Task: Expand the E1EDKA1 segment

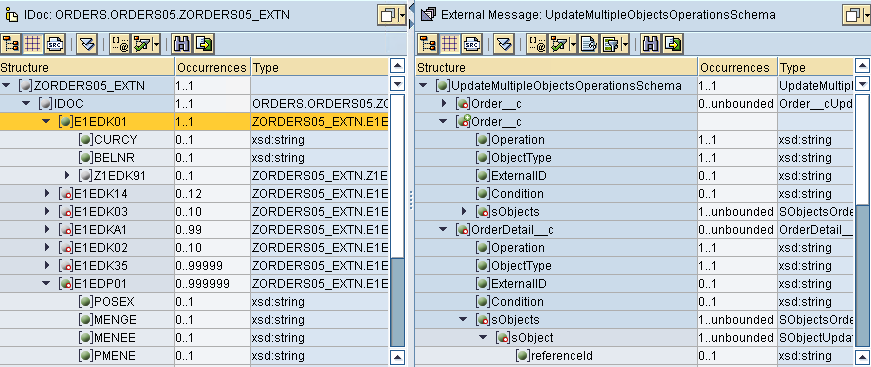Action: pos(47,230)
